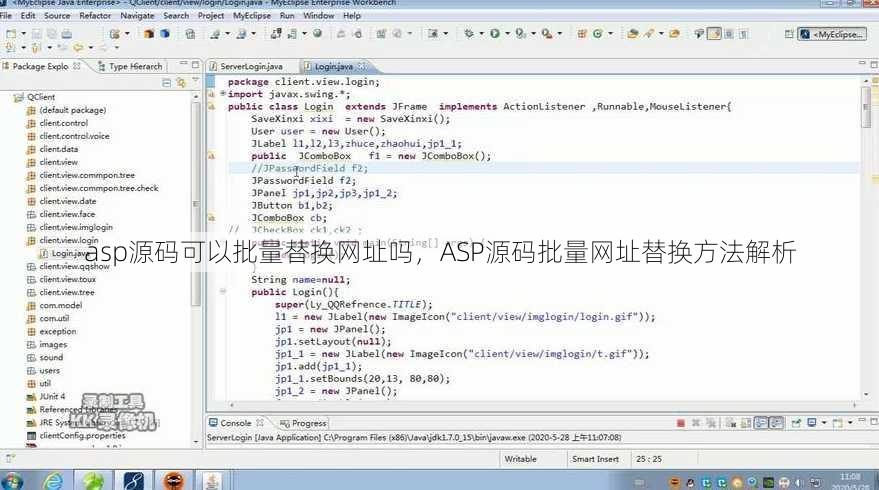Open the Debug dropdown arrow
The width and height of the screenshot is (879, 490).
click(x=481, y=34)
